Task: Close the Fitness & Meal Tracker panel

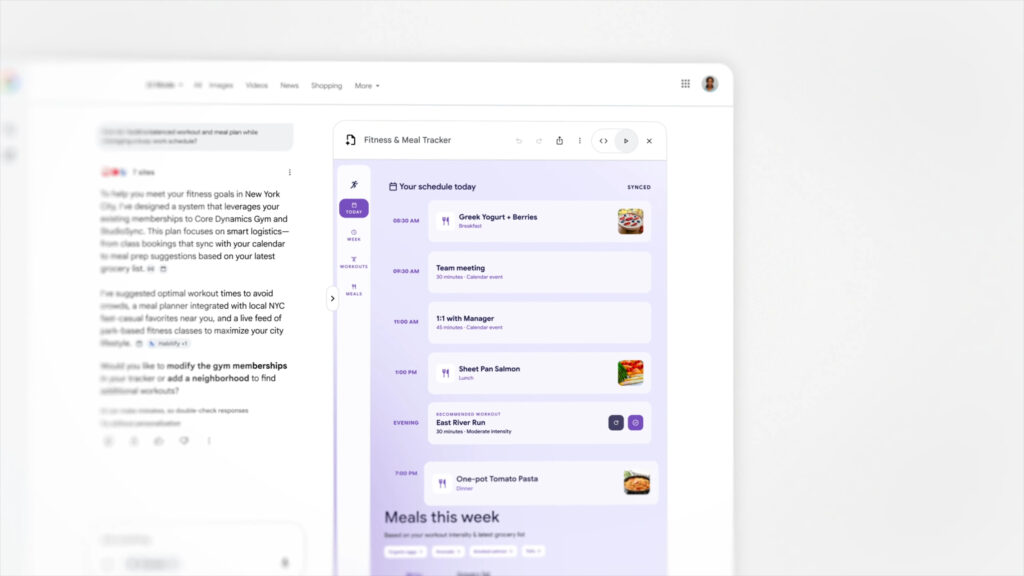Action: point(649,141)
